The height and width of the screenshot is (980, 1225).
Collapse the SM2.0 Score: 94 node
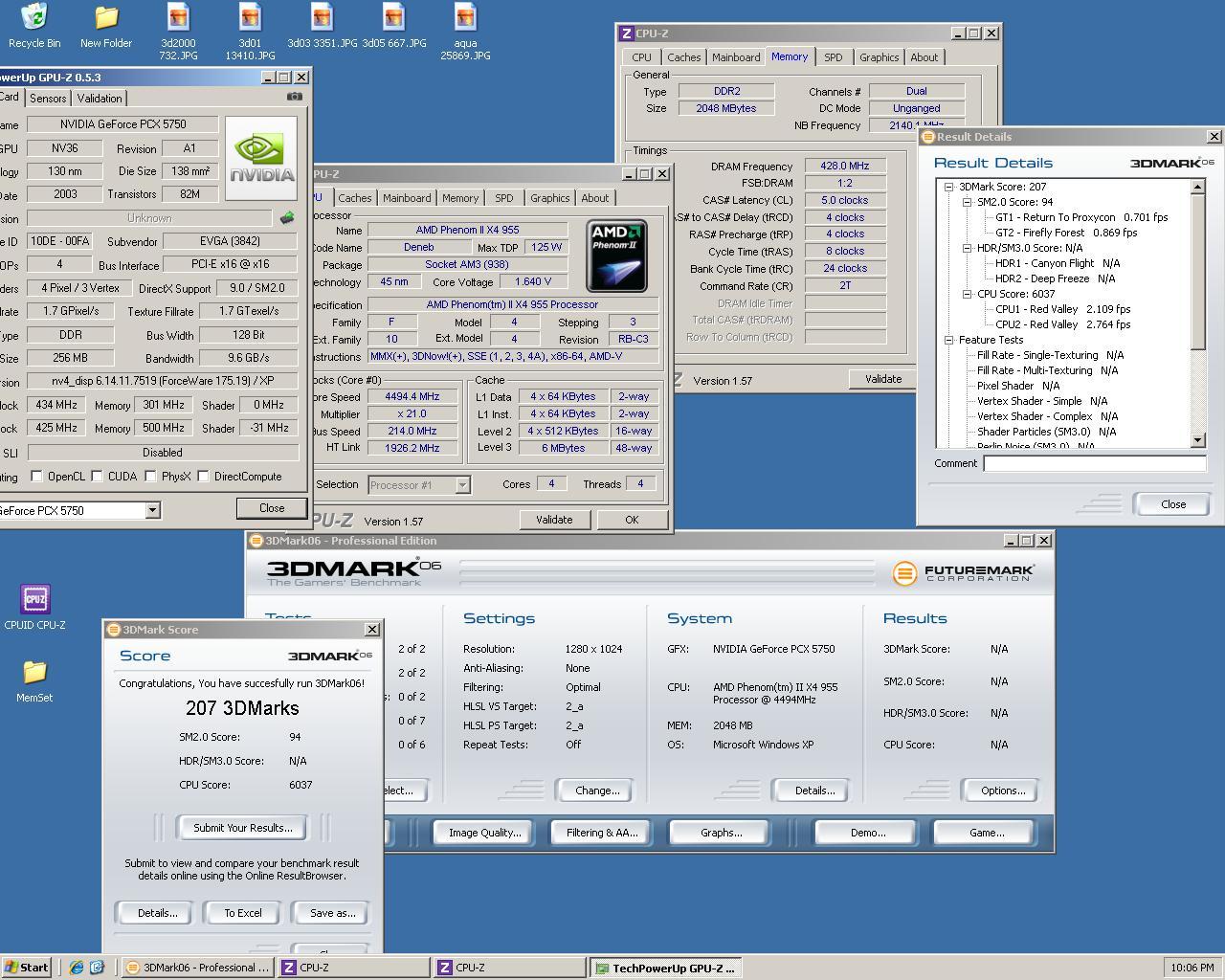pyautogui.click(x=967, y=202)
